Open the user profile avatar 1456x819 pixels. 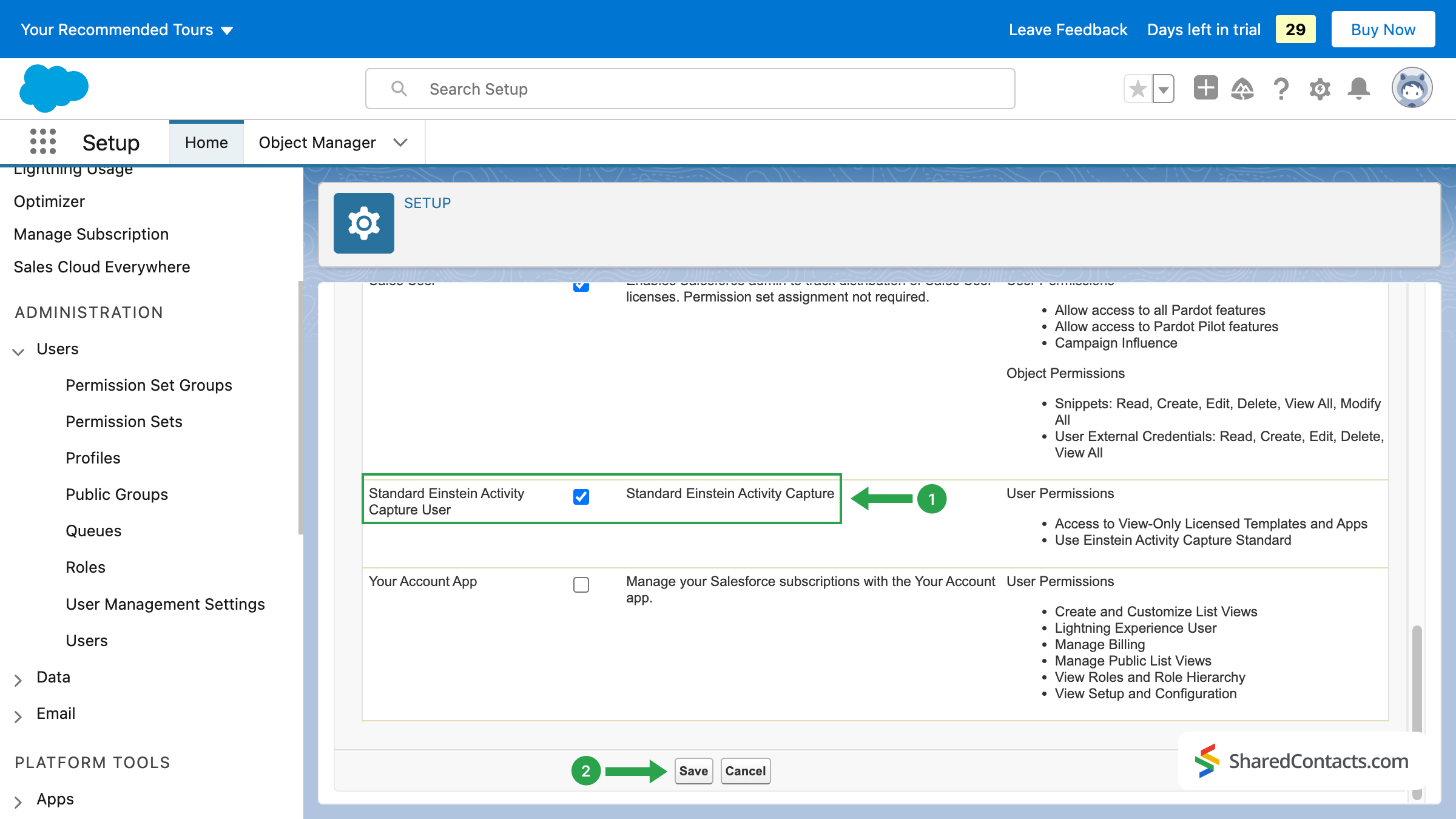point(1412,89)
